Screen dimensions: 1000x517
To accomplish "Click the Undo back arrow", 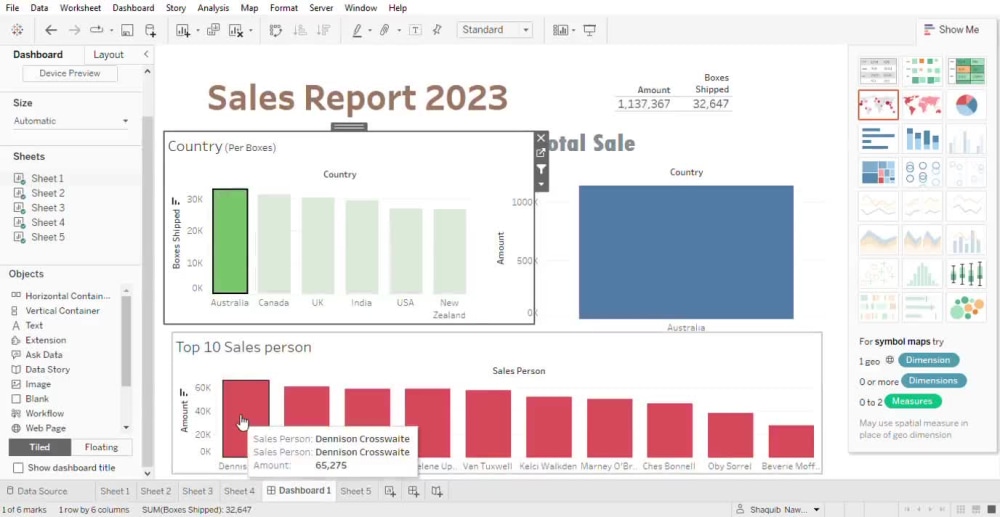I will 51,30.
